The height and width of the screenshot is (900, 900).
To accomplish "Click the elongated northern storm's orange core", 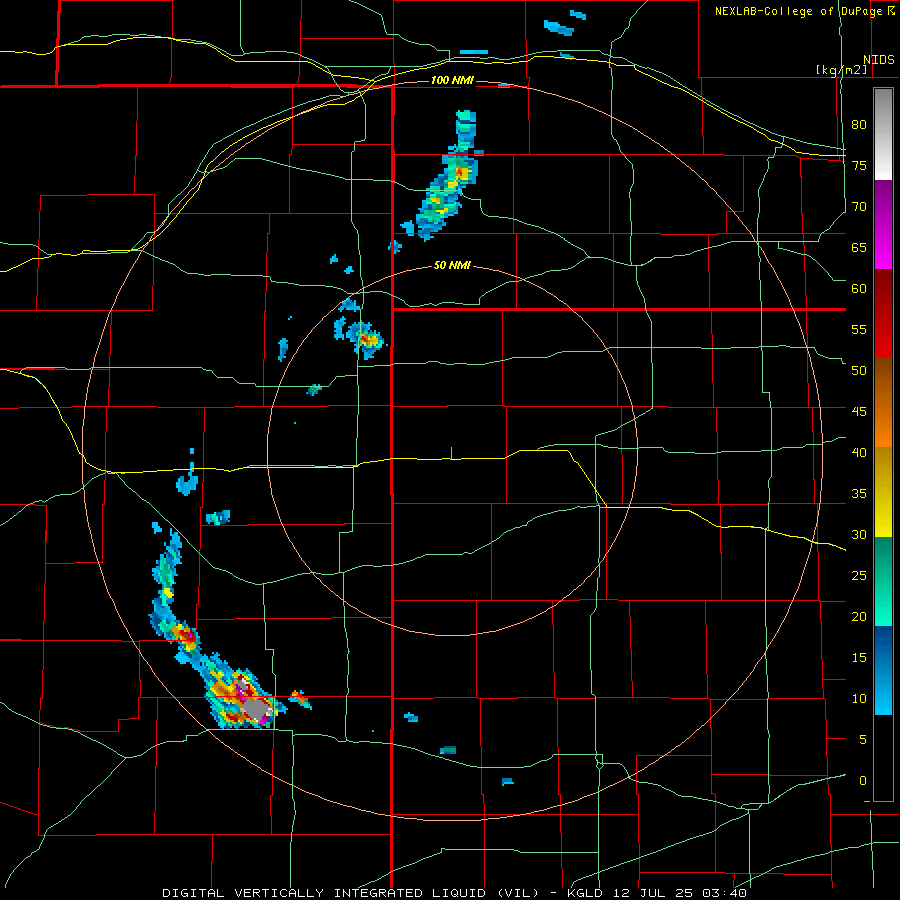I will pos(462,172).
